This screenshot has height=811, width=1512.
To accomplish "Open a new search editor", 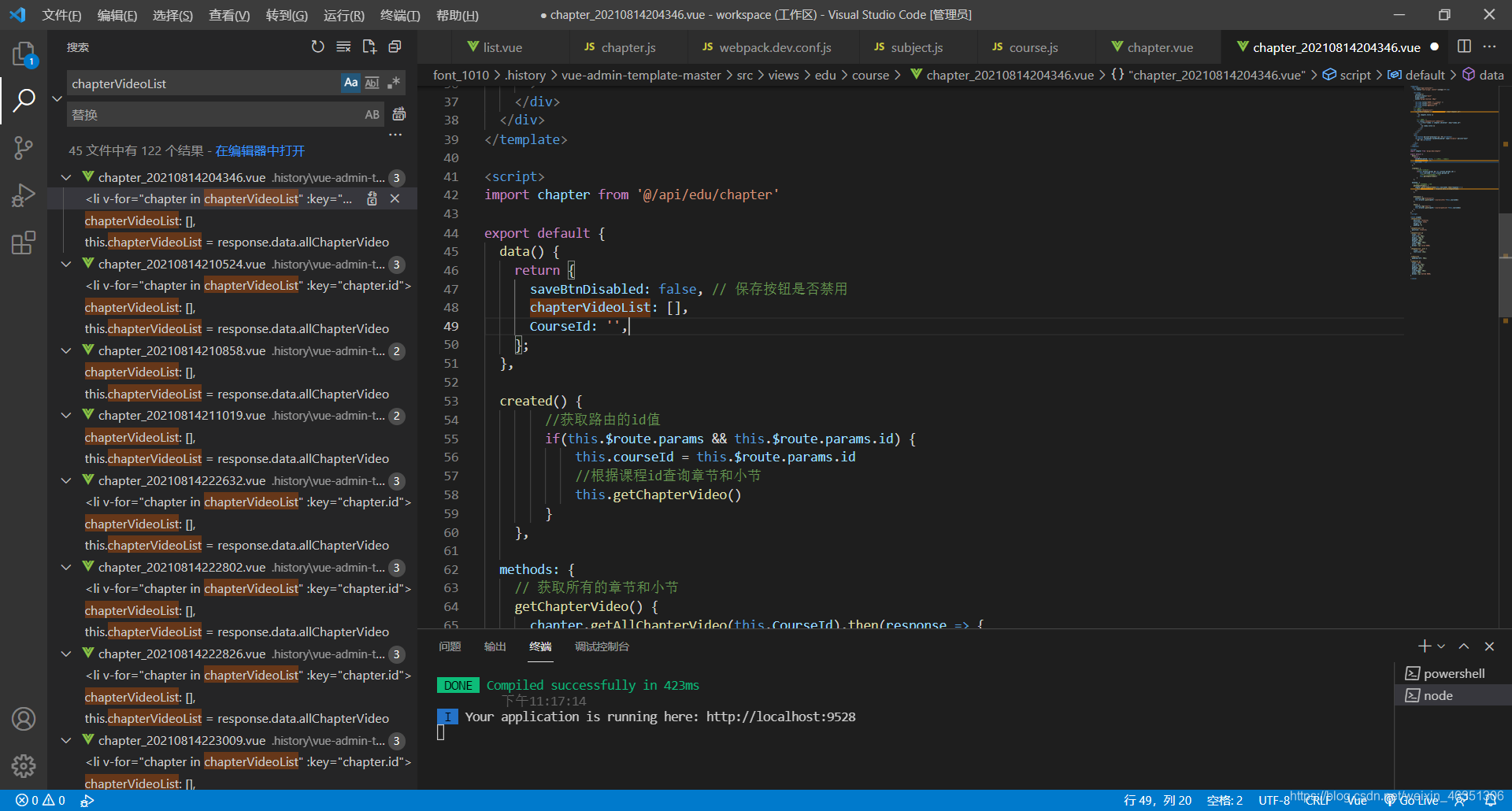I will tap(369, 47).
